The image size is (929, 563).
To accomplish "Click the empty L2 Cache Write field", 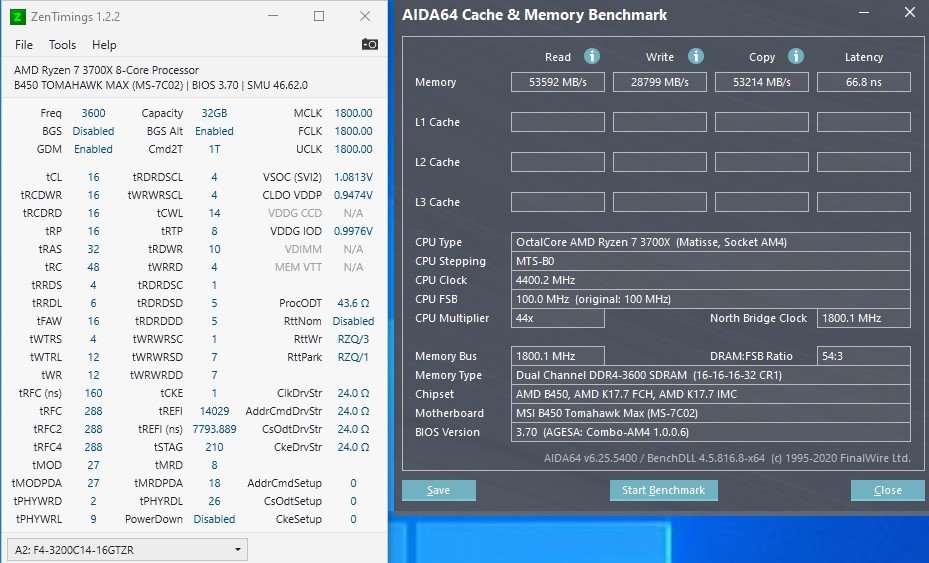I will [x=659, y=162].
